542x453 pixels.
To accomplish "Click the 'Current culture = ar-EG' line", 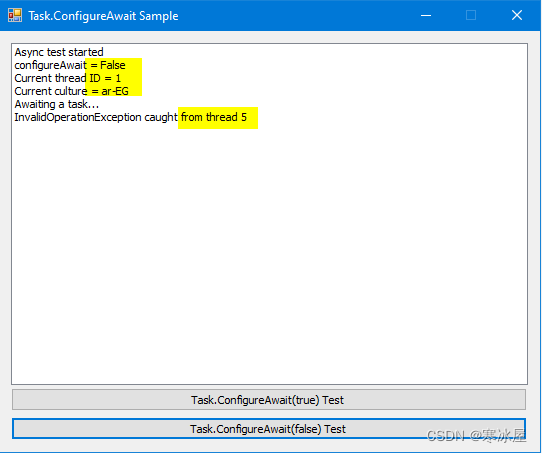I will 72,91.
